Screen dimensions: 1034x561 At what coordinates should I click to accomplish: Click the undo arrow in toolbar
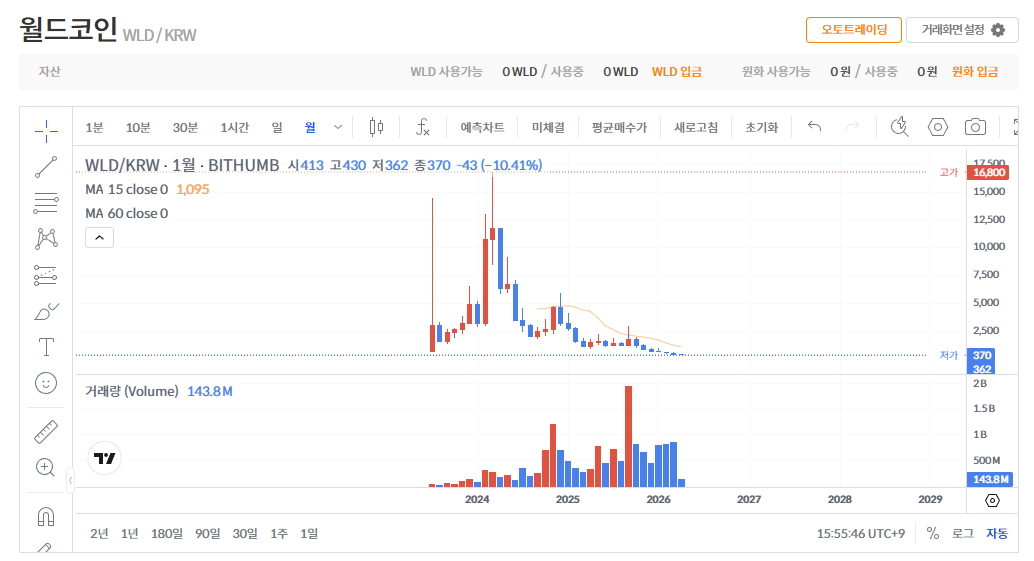(814, 127)
